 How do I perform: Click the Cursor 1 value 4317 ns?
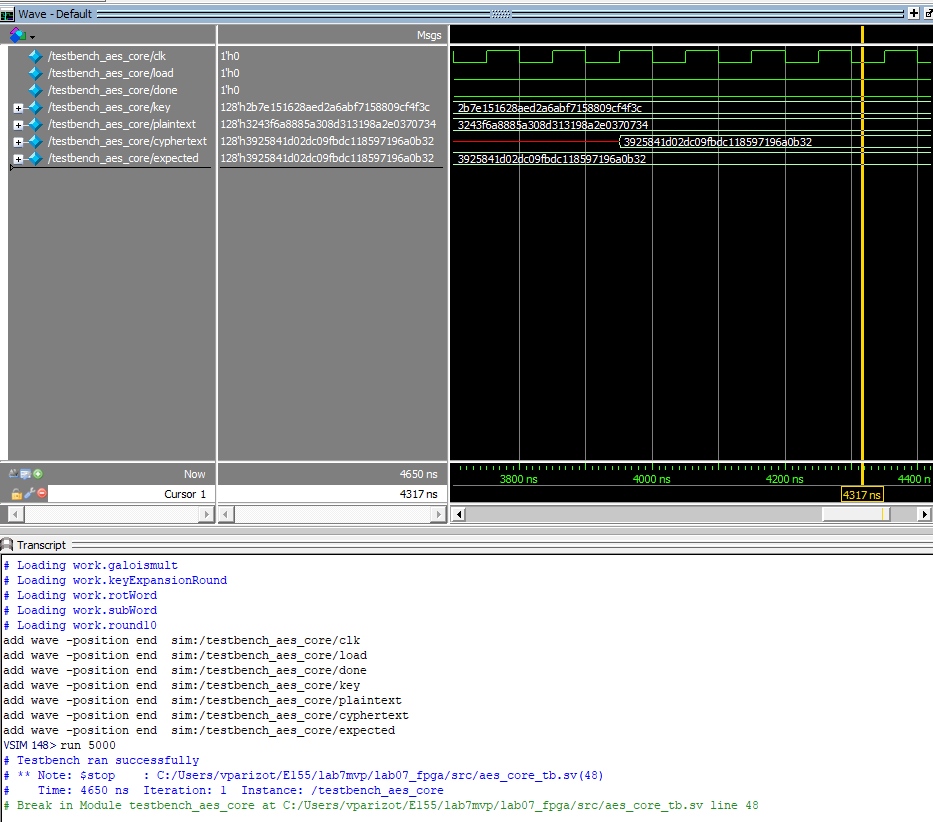419,494
